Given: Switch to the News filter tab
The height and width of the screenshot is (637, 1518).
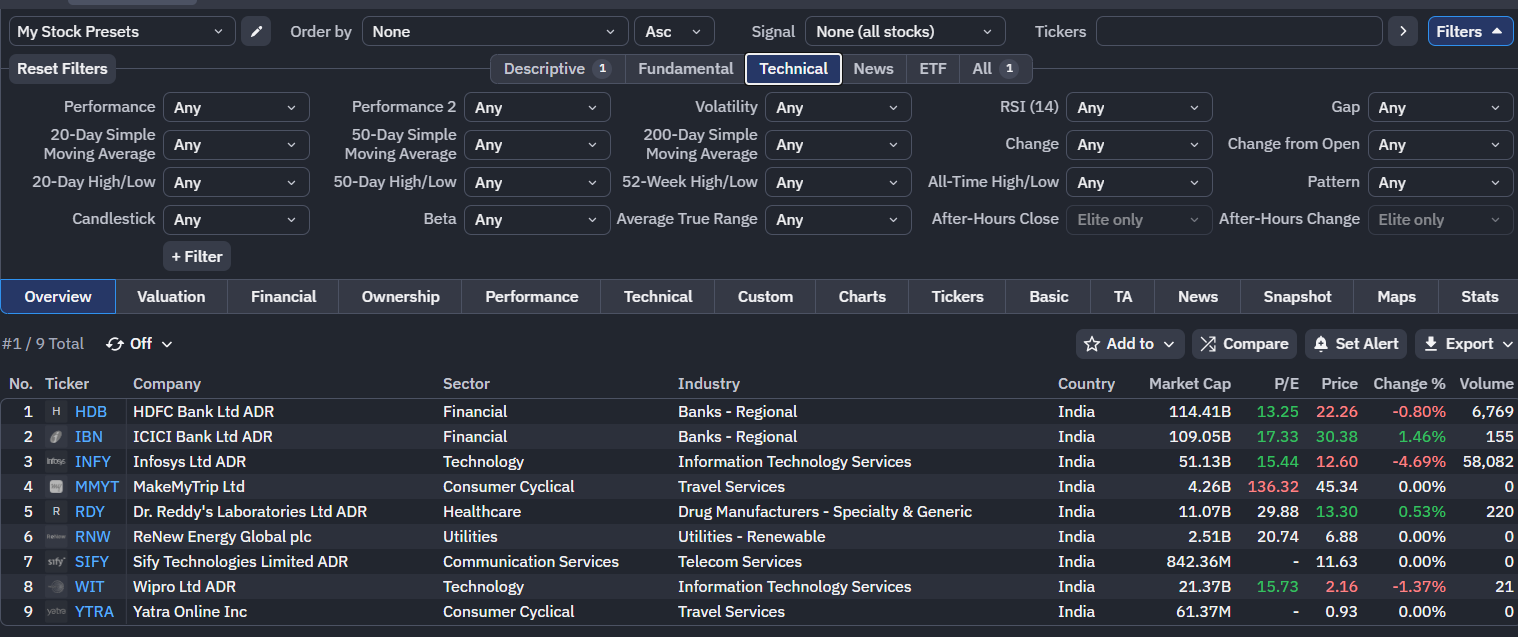Looking at the screenshot, I should 873,69.
